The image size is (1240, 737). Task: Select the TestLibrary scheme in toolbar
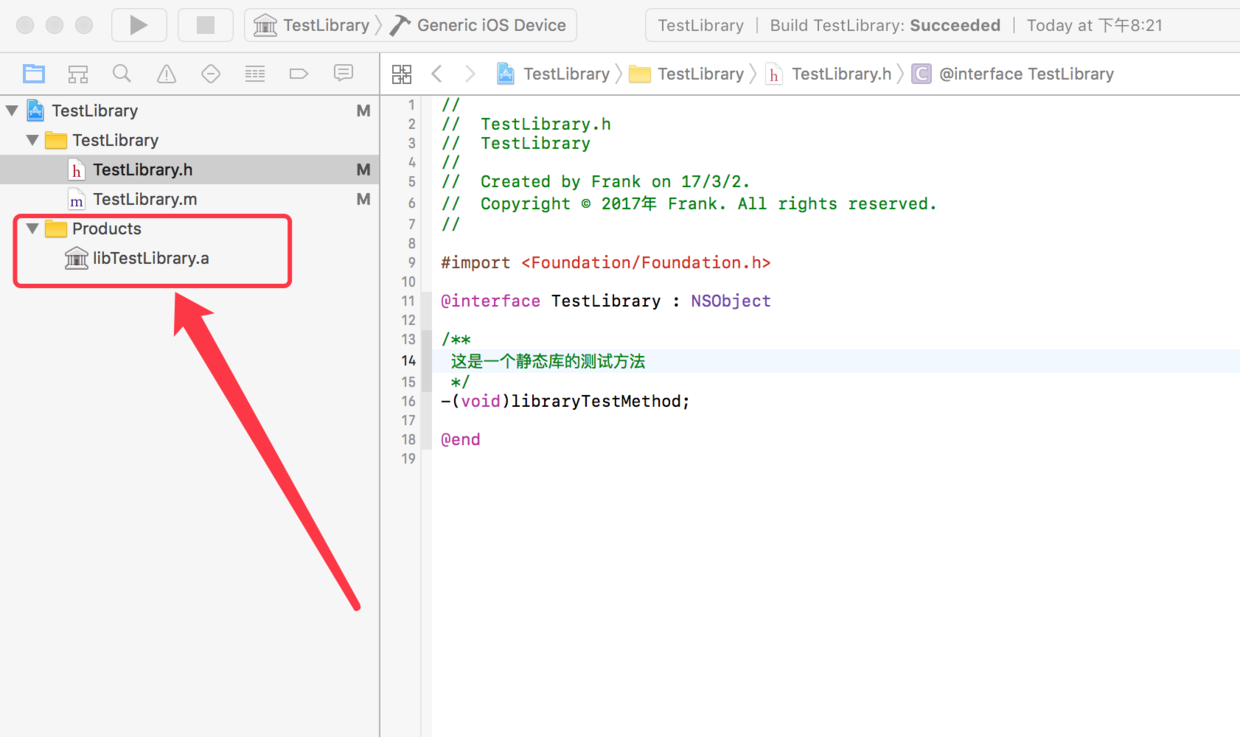311,25
